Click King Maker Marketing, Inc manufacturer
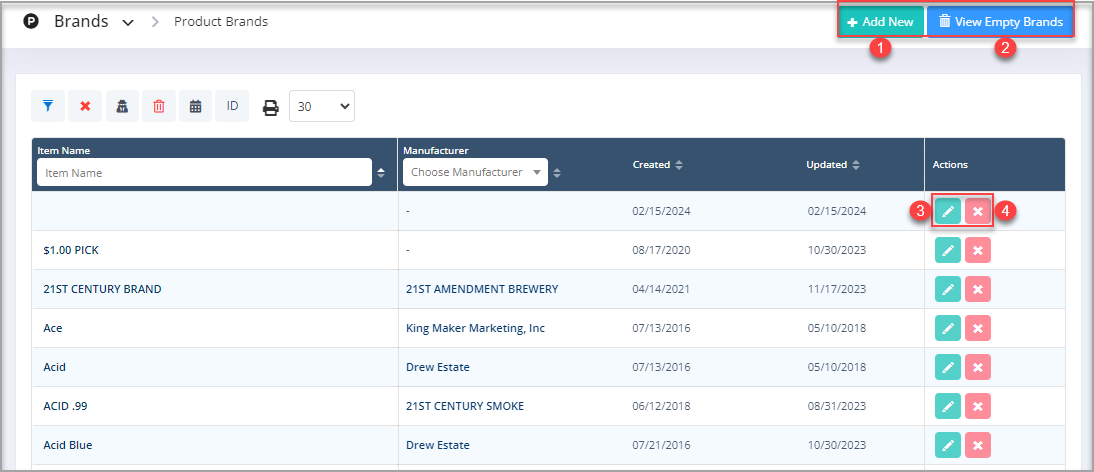1094x472 pixels. click(x=475, y=328)
